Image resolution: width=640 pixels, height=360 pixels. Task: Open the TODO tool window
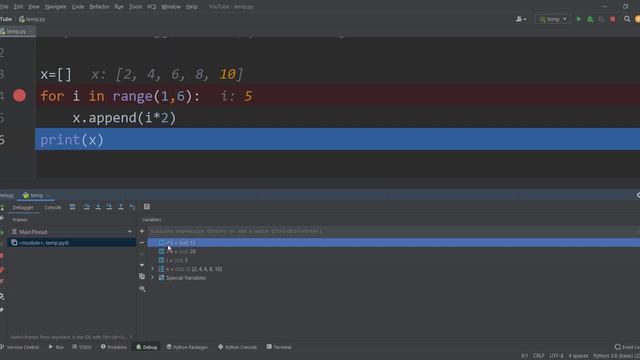pos(82,347)
